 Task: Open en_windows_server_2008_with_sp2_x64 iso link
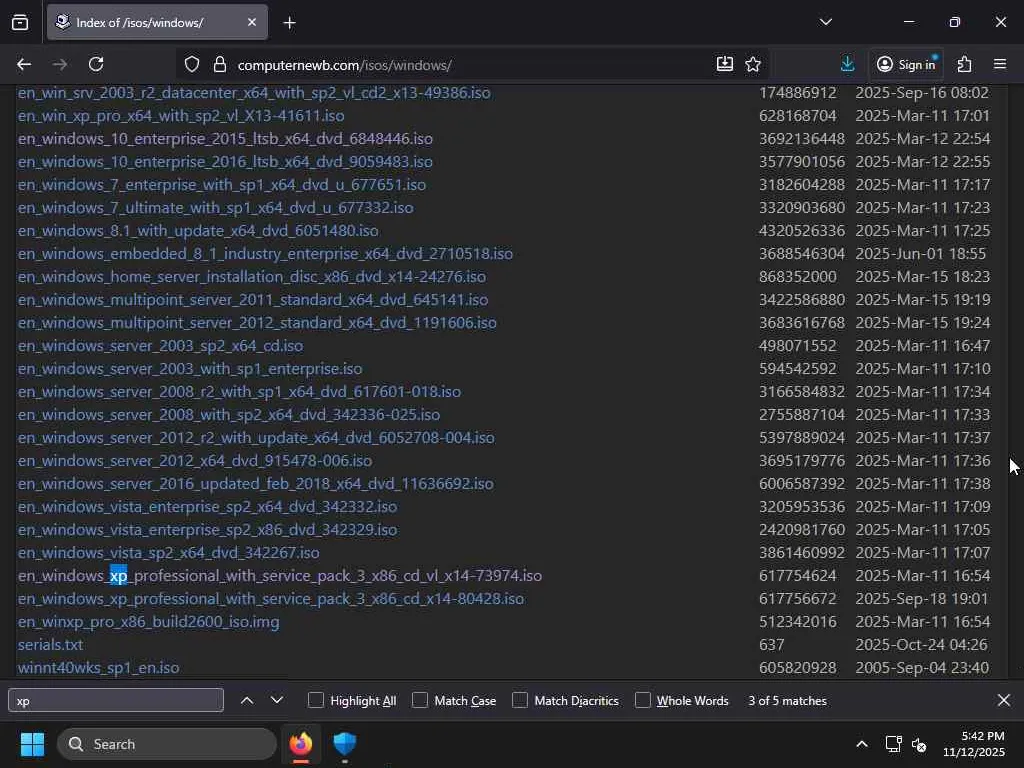click(229, 415)
